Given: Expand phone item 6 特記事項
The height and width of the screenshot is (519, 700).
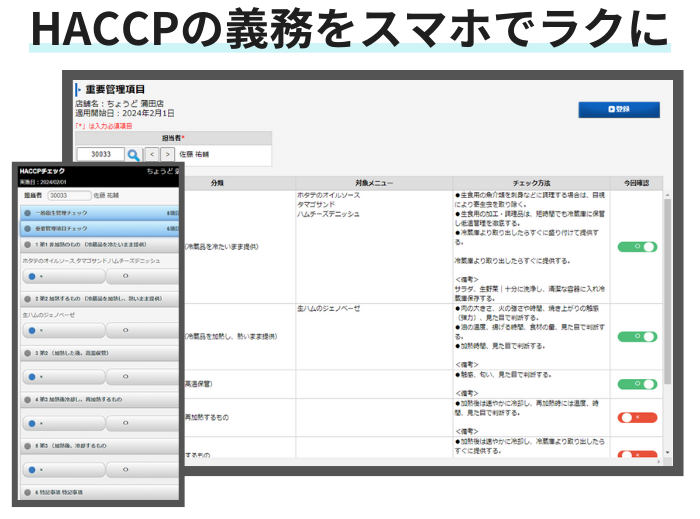Looking at the screenshot, I should (x=100, y=492).
